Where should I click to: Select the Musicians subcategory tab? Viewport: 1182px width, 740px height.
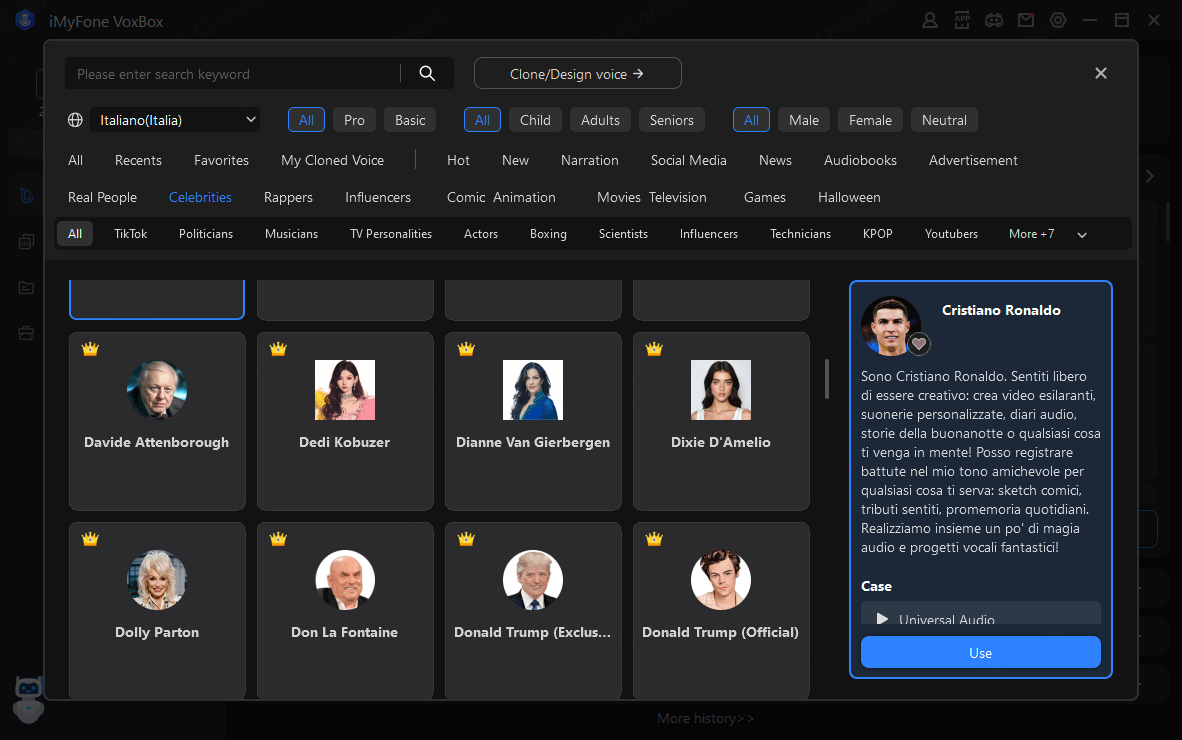pyautogui.click(x=291, y=234)
